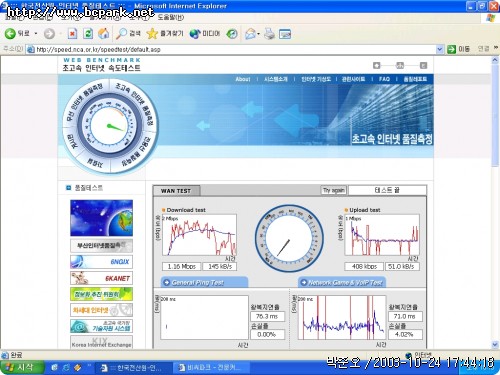Click the 6KANET banner in sidebar
The width and height of the screenshot is (500, 375).
(x=101, y=278)
